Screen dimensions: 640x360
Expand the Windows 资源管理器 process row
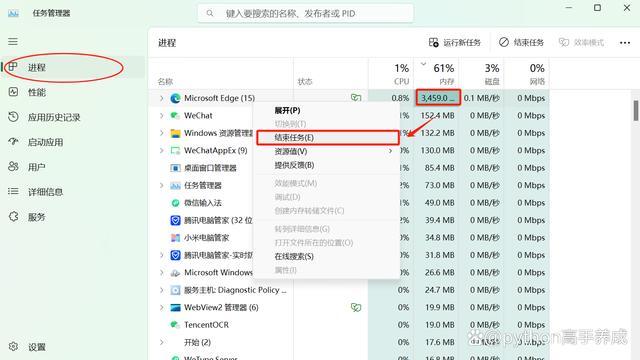pyautogui.click(x=162, y=133)
